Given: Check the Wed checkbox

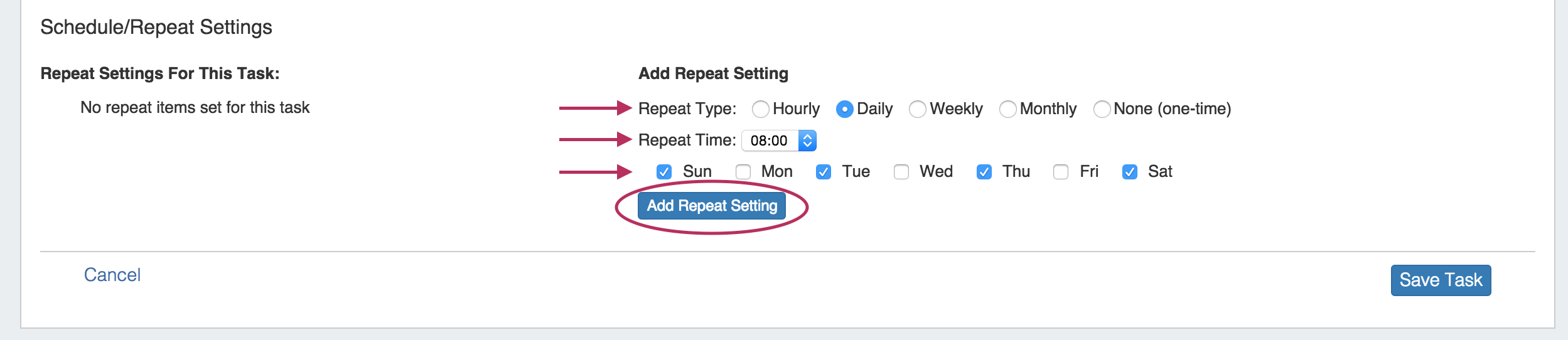Looking at the screenshot, I should tap(901, 172).
